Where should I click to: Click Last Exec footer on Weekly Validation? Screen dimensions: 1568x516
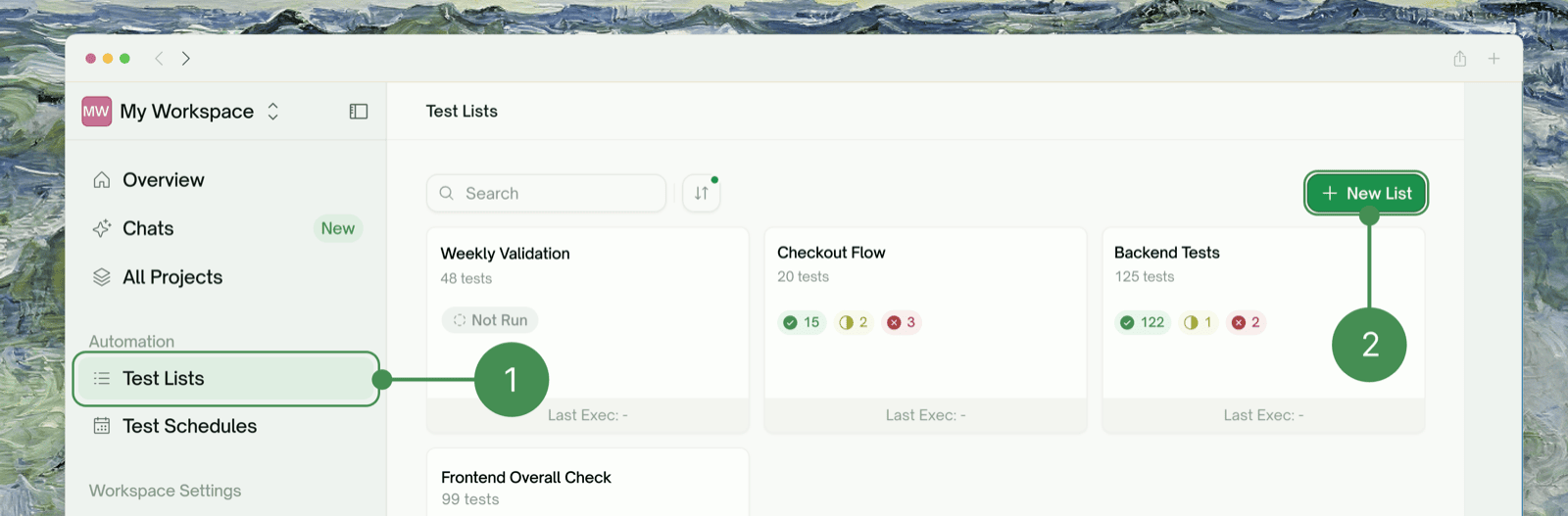[x=588, y=415]
